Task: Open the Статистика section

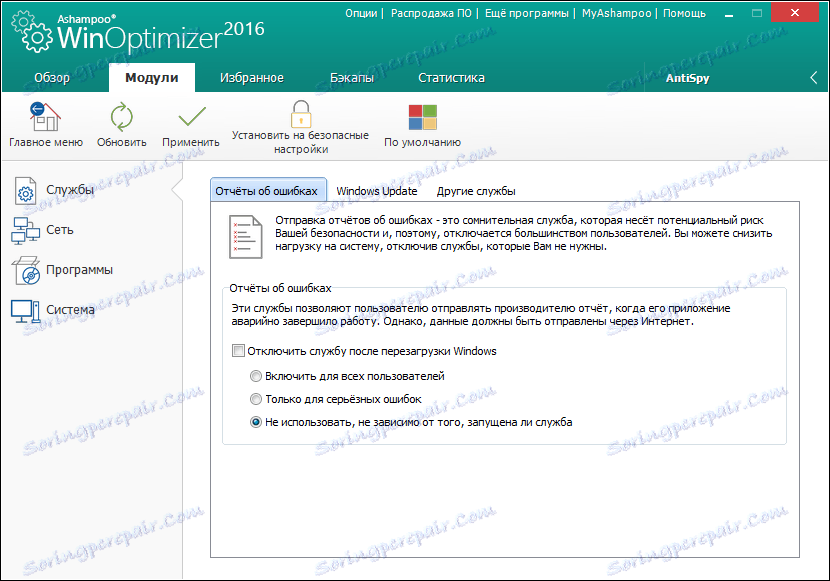Action: [x=451, y=76]
